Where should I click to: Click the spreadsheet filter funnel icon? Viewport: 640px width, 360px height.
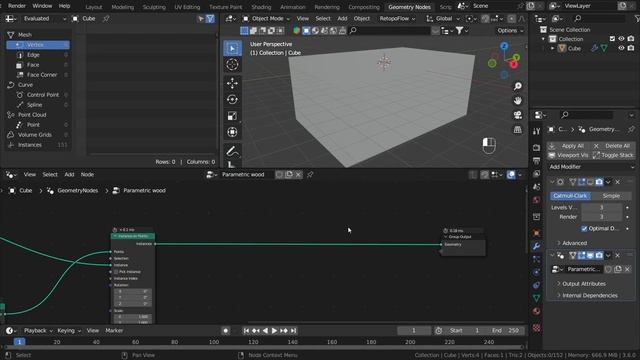tap(210, 19)
